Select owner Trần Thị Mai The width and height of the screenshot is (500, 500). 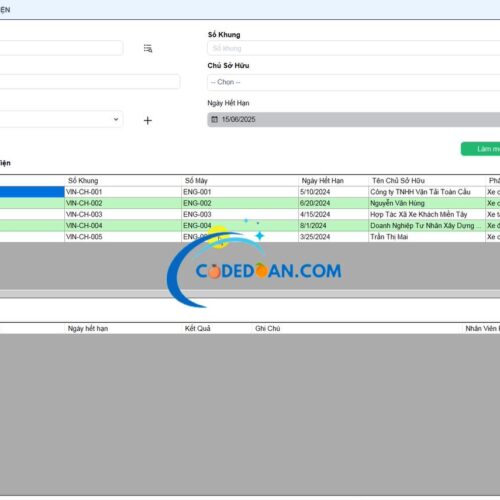(x=427, y=237)
